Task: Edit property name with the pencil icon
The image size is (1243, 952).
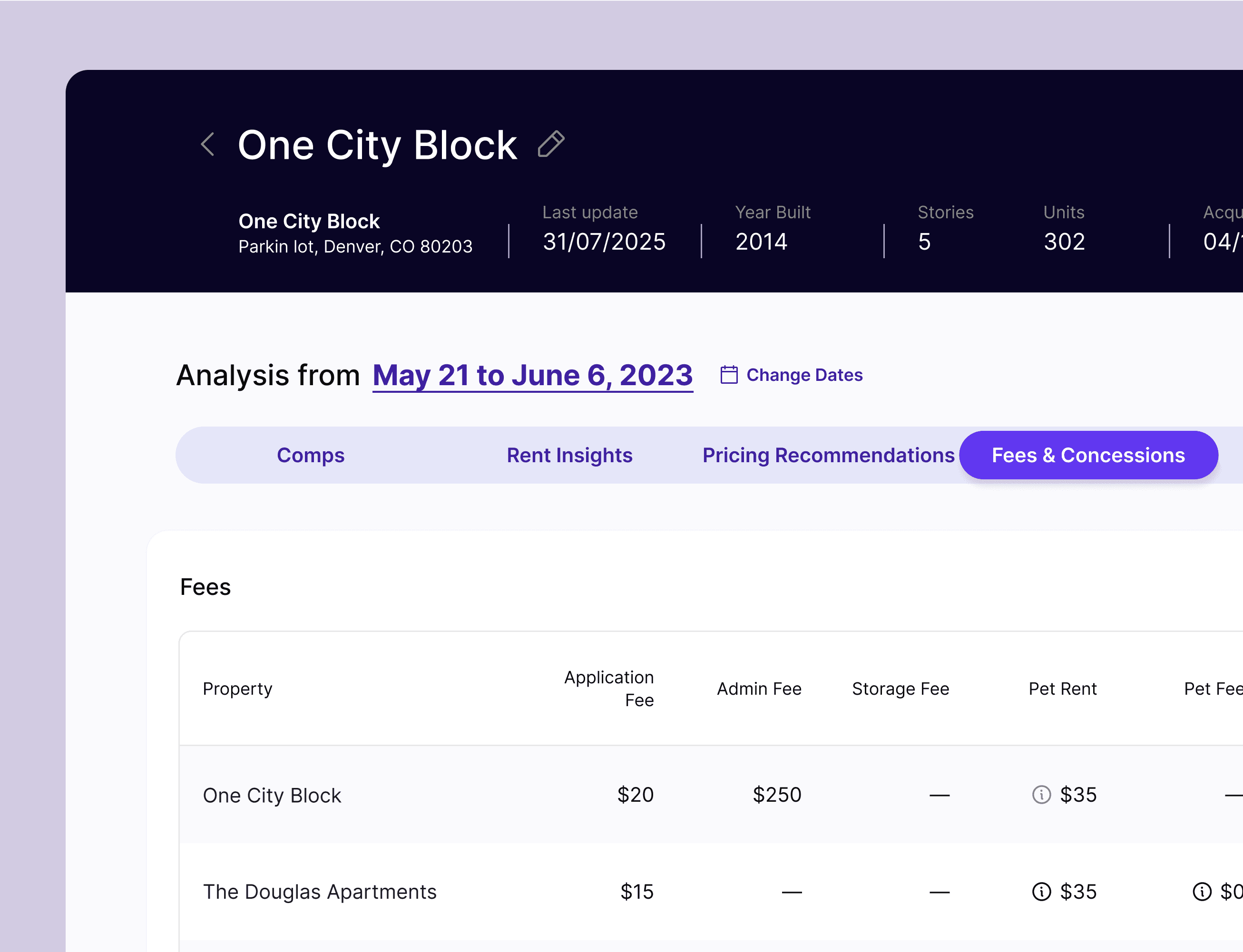Action: click(x=551, y=143)
